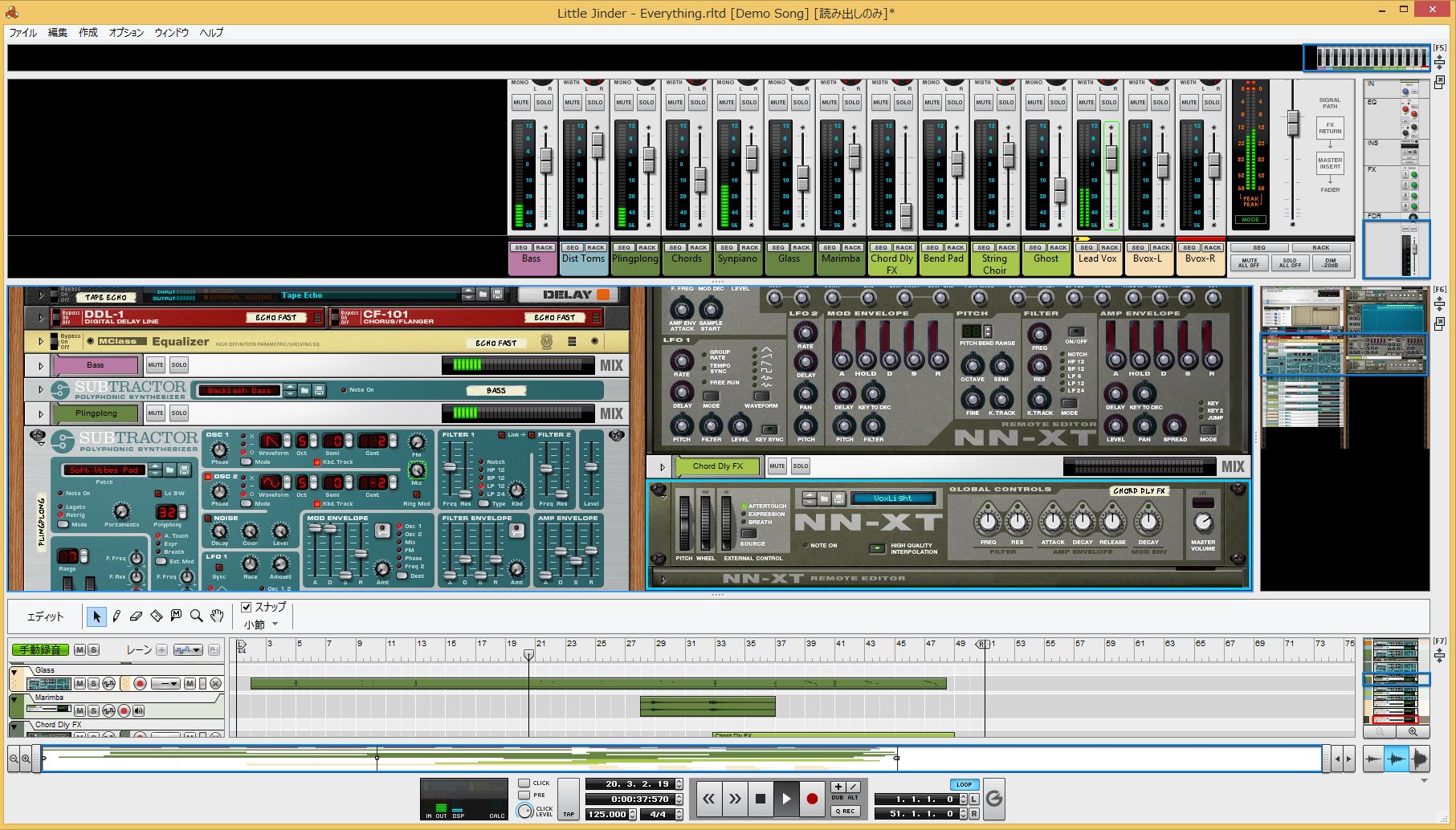Delete the Glass track lane
The height and width of the screenshot is (830, 1456).
tap(215, 684)
